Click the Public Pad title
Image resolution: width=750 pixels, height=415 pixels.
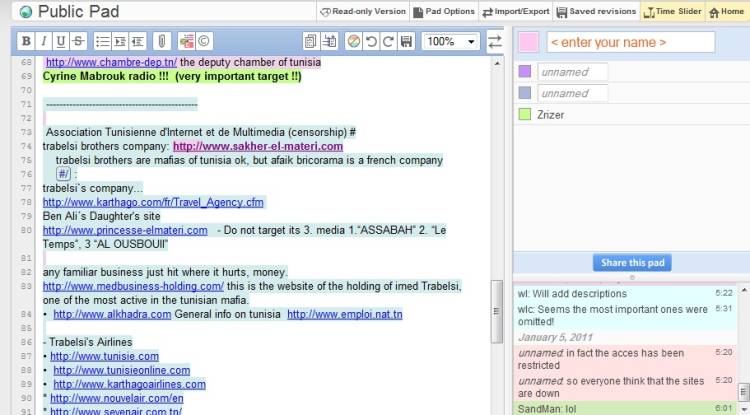pyautogui.click(x=78, y=12)
